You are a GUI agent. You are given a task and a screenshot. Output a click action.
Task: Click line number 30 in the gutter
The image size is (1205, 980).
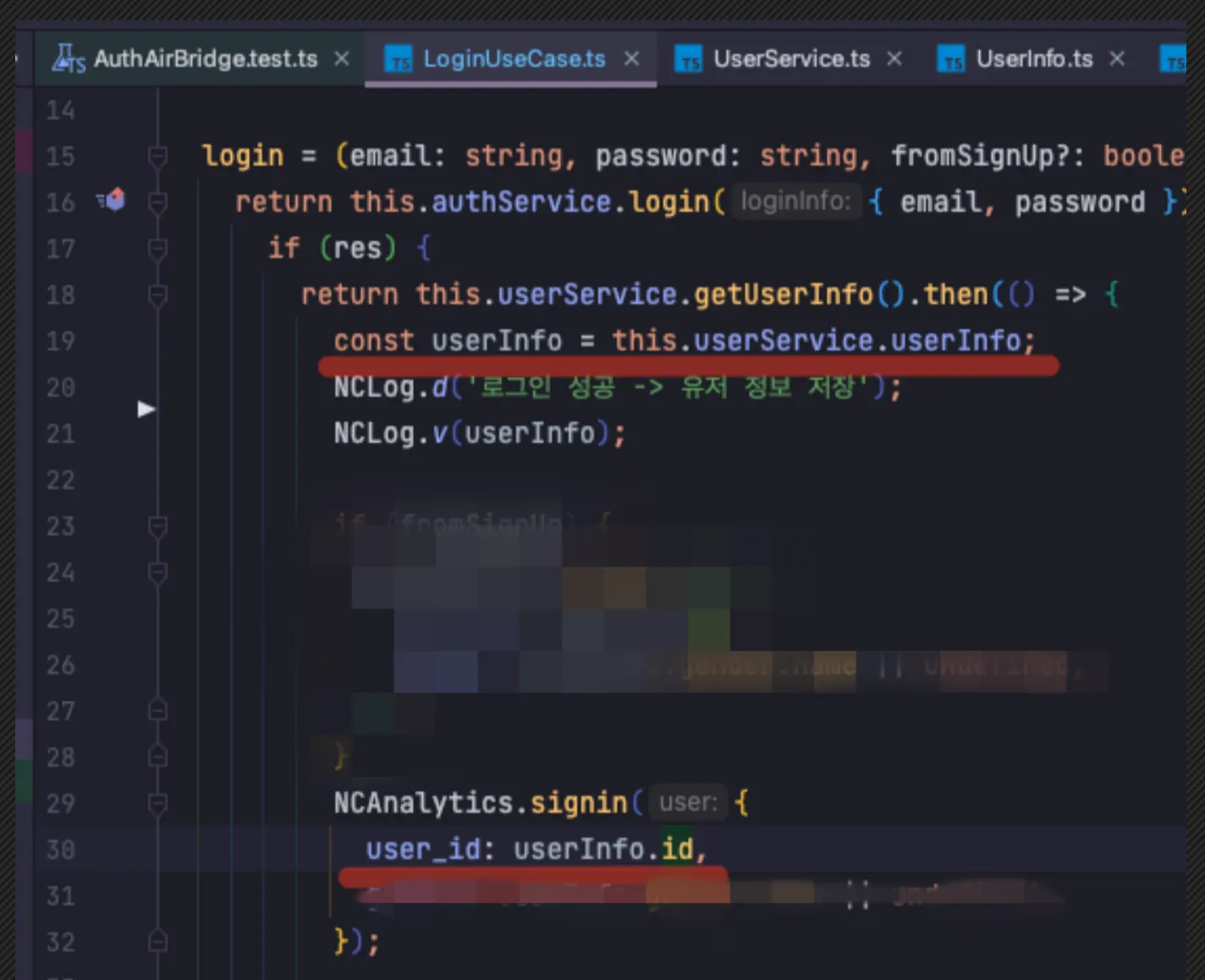coord(60,849)
